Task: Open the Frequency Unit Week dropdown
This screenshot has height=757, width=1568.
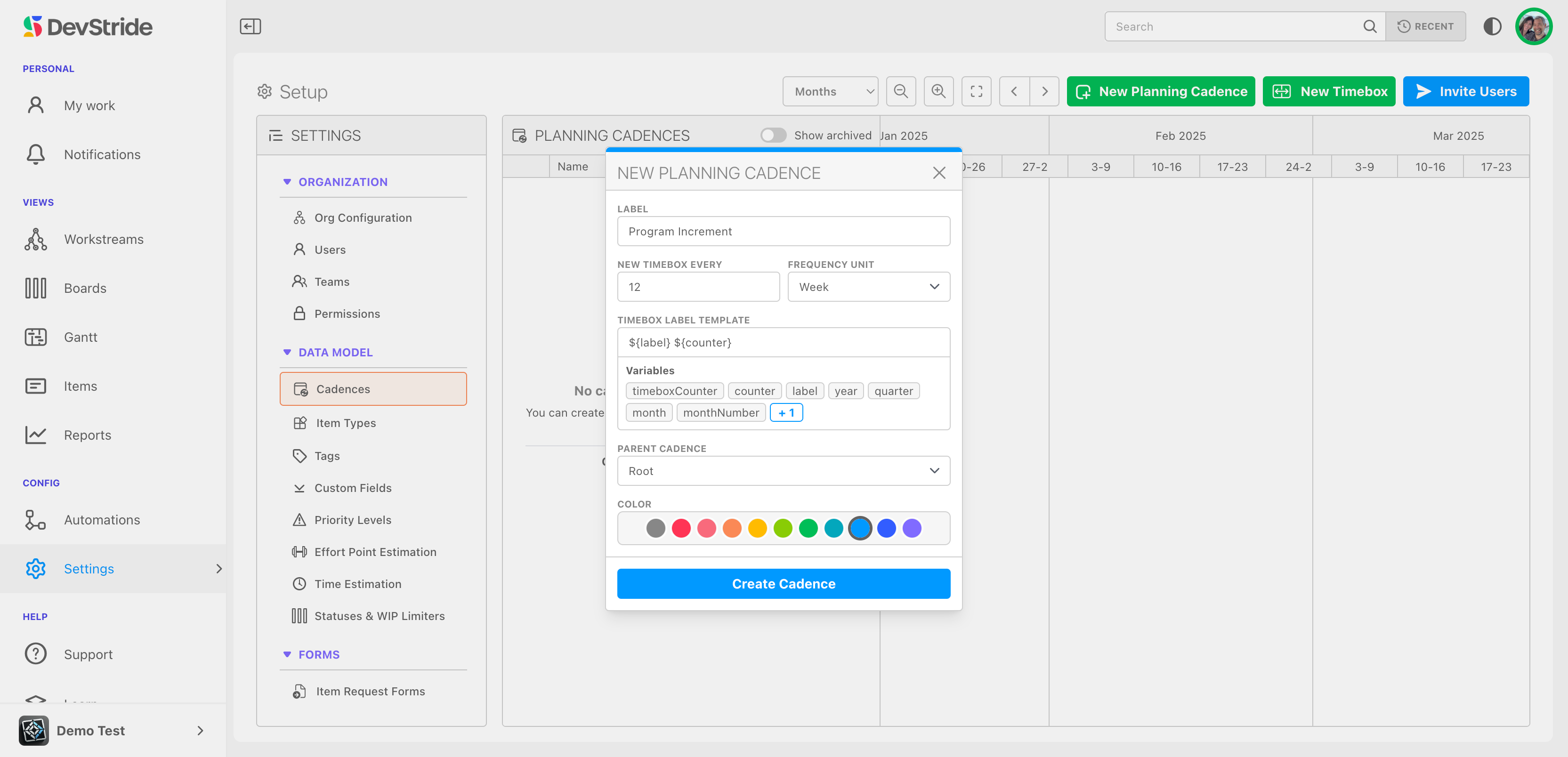Action: pos(868,287)
